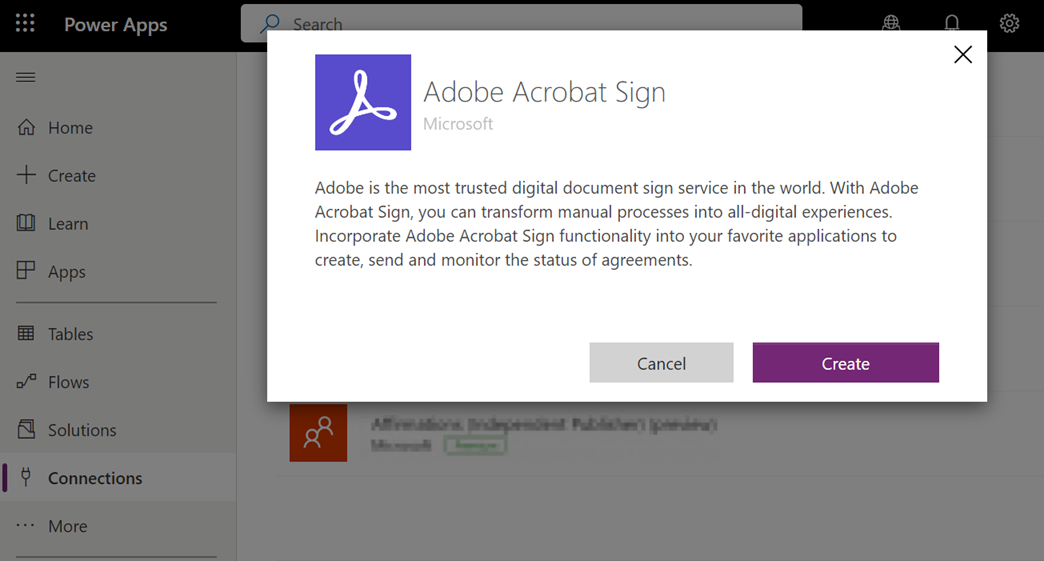Viewport: 1044px width, 561px height.
Task: Open Apps page in navigation
Action: [x=67, y=272]
